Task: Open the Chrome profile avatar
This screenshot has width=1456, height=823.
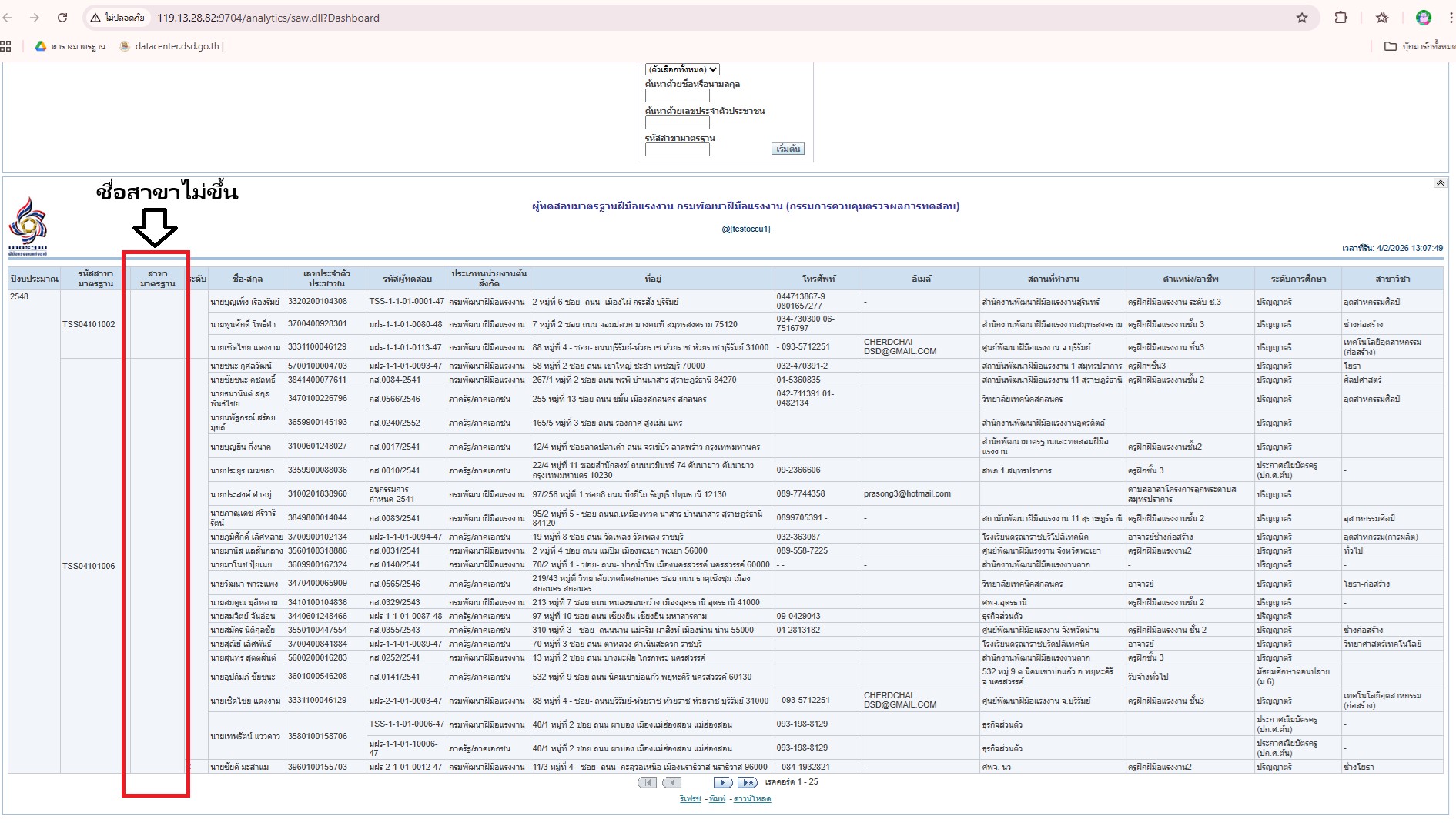Action: click(x=1423, y=18)
